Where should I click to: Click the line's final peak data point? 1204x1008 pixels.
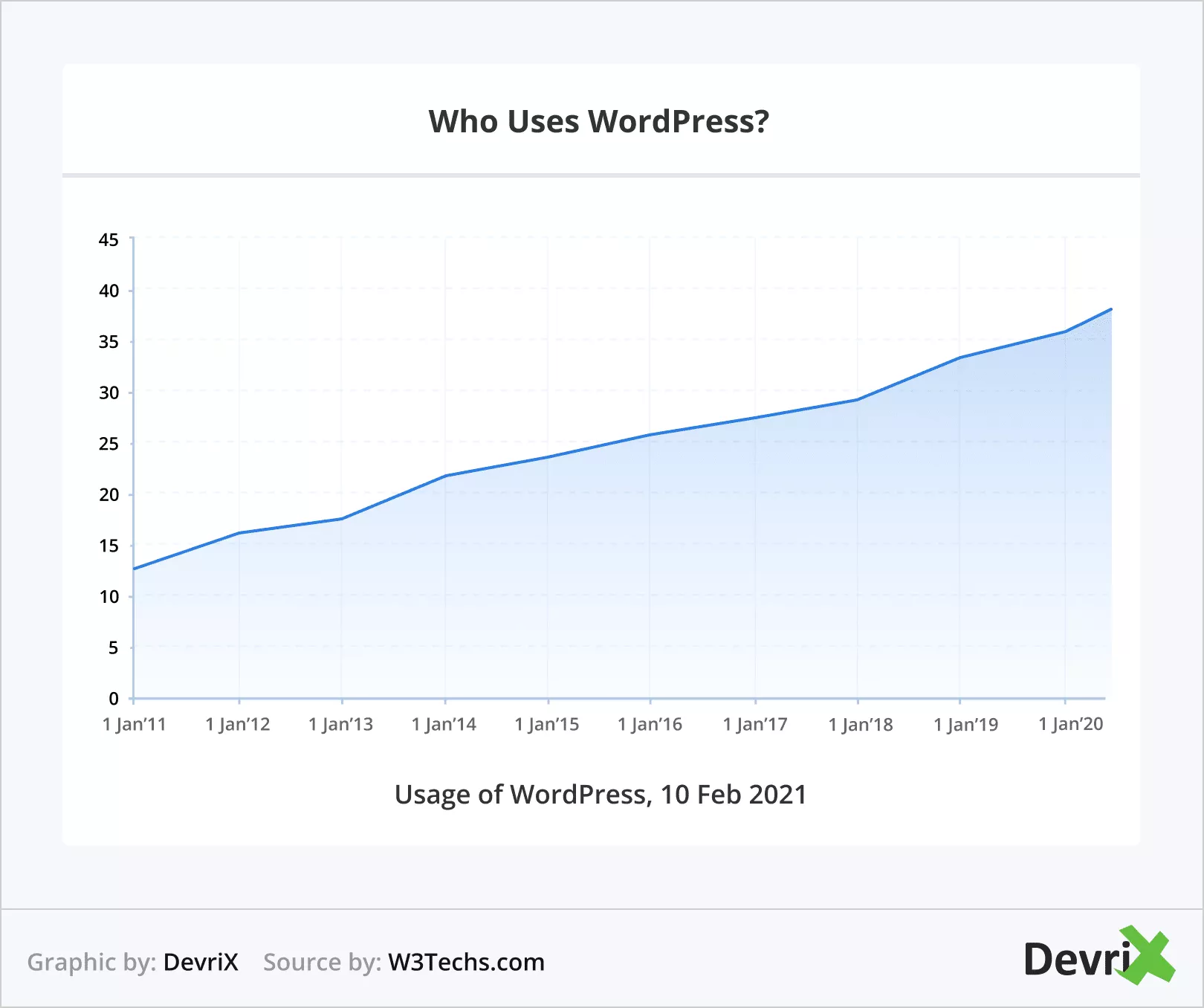1110,309
